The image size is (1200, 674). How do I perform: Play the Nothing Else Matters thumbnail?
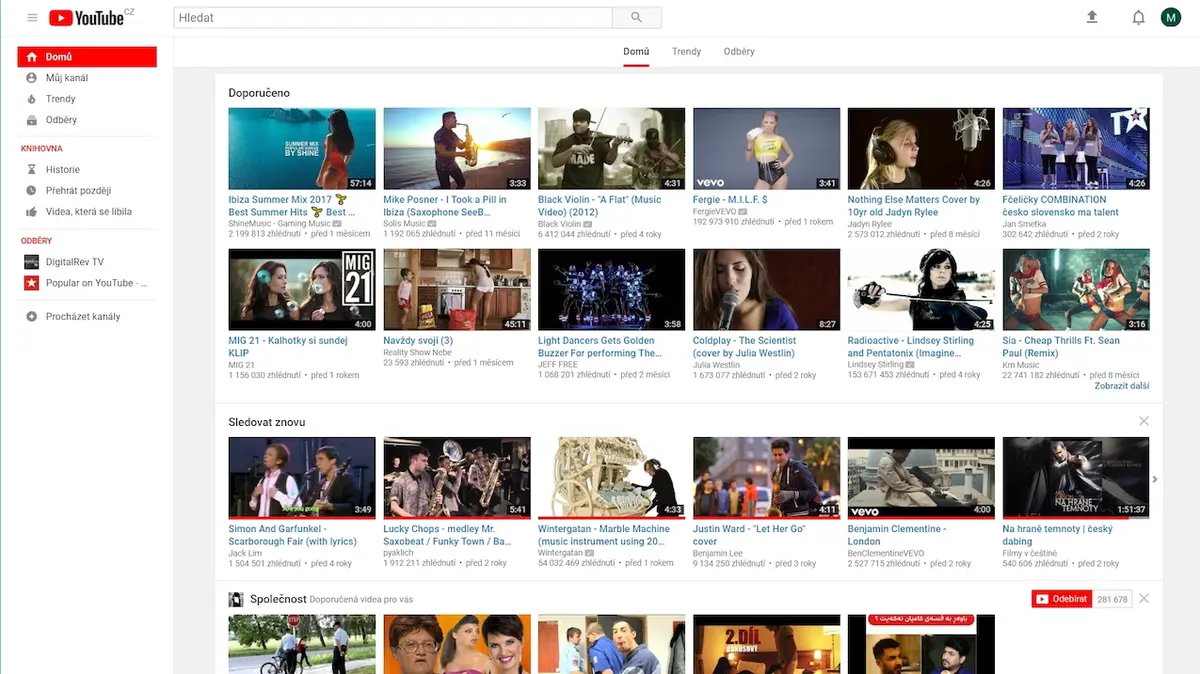tap(921, 149)
